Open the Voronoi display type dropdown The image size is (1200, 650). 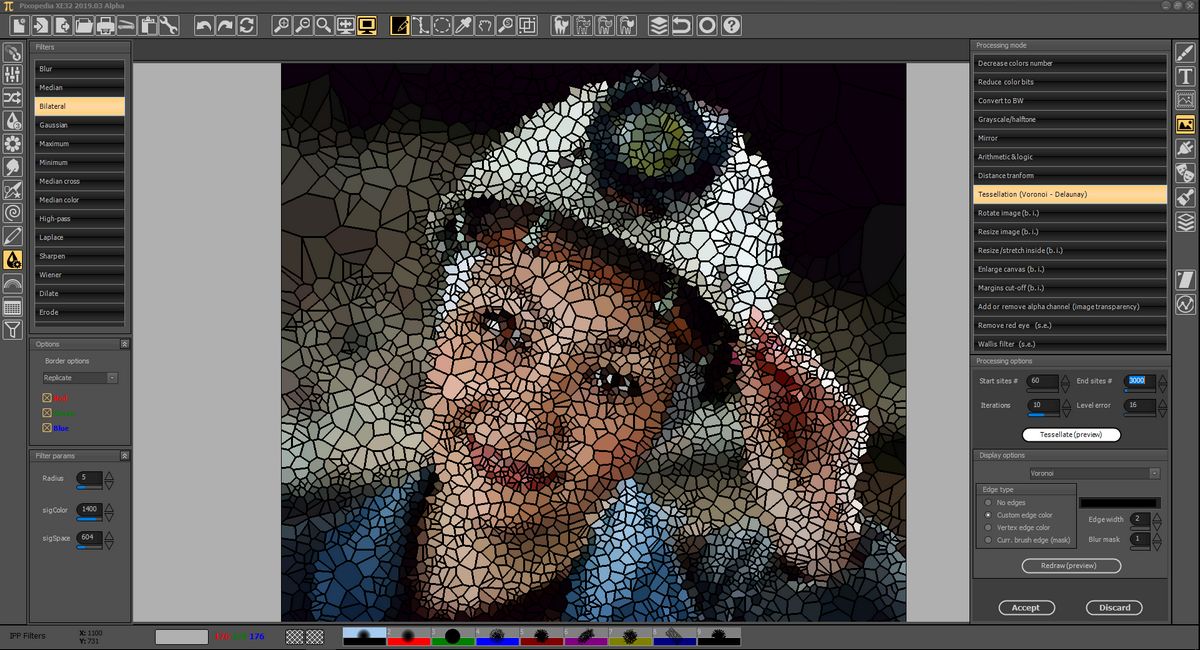[x=1095, y=473]
